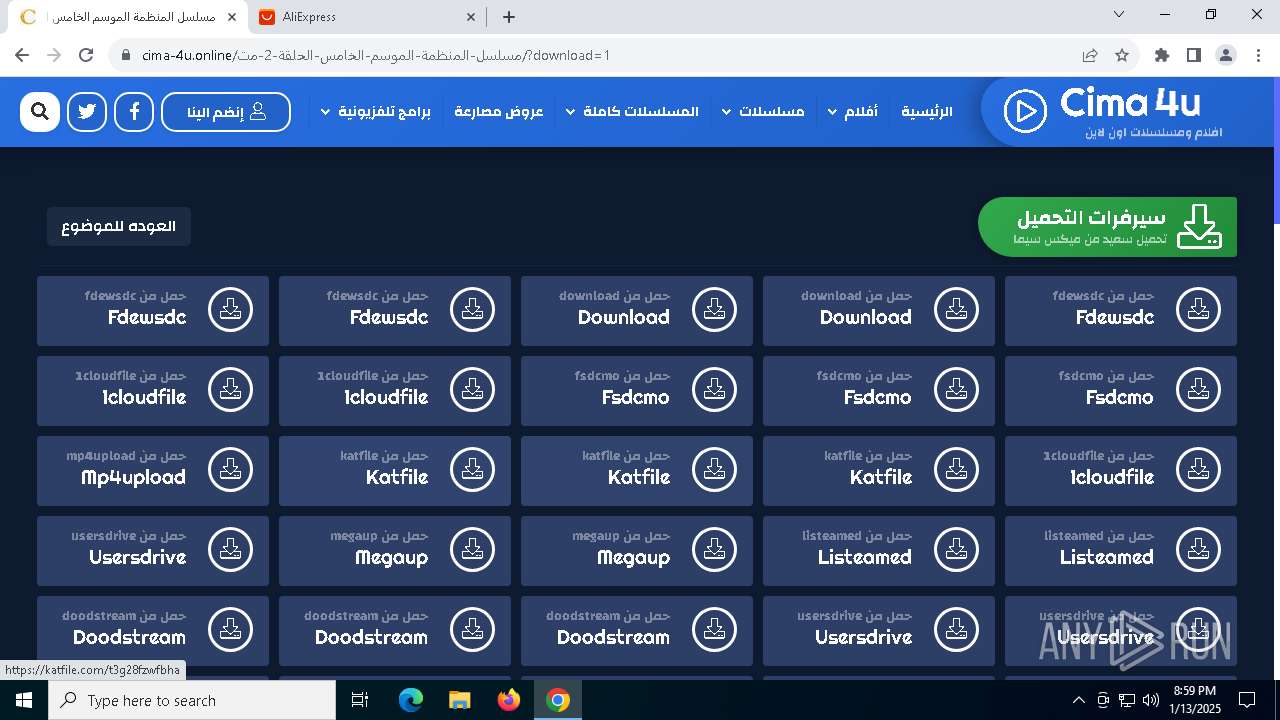
Task: Close the AliExpress tab
Action: pyautogui.click(x=472, y=16)
